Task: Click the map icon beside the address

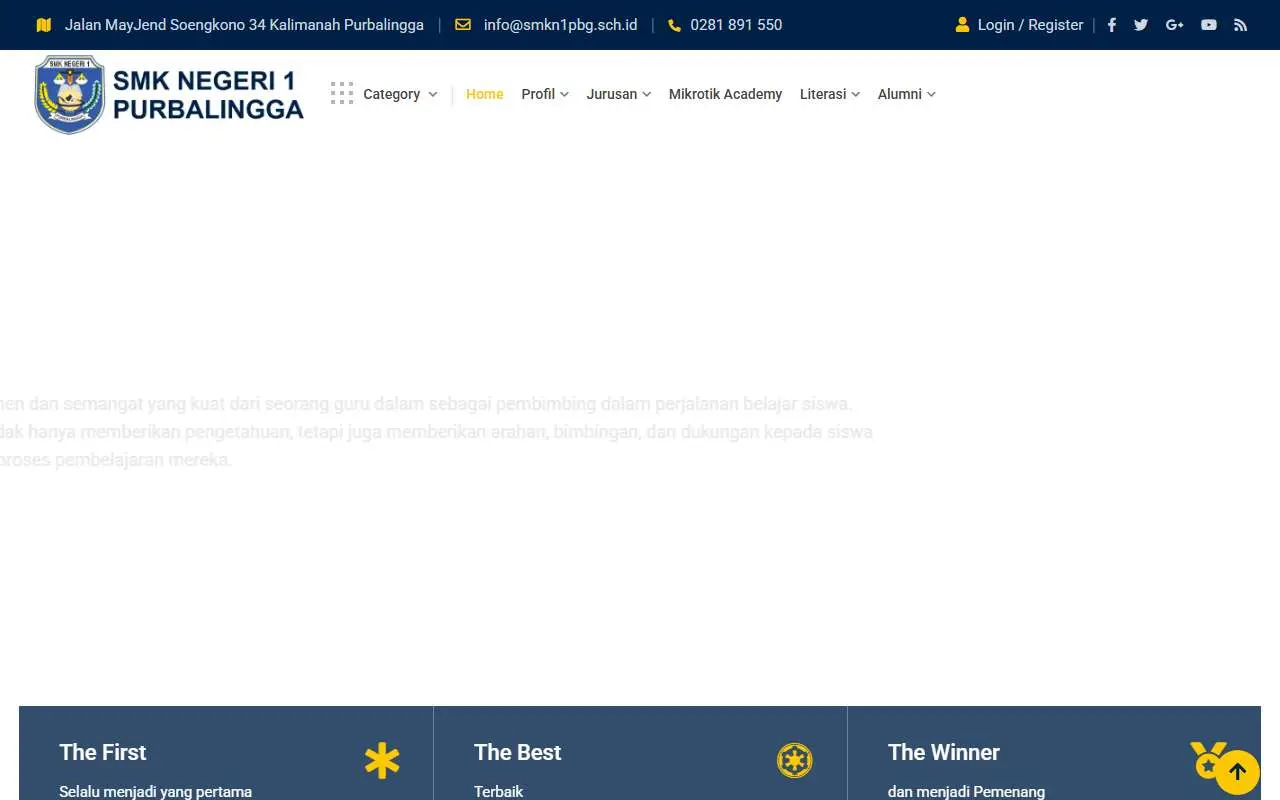Action: click(x=43, y=25)
